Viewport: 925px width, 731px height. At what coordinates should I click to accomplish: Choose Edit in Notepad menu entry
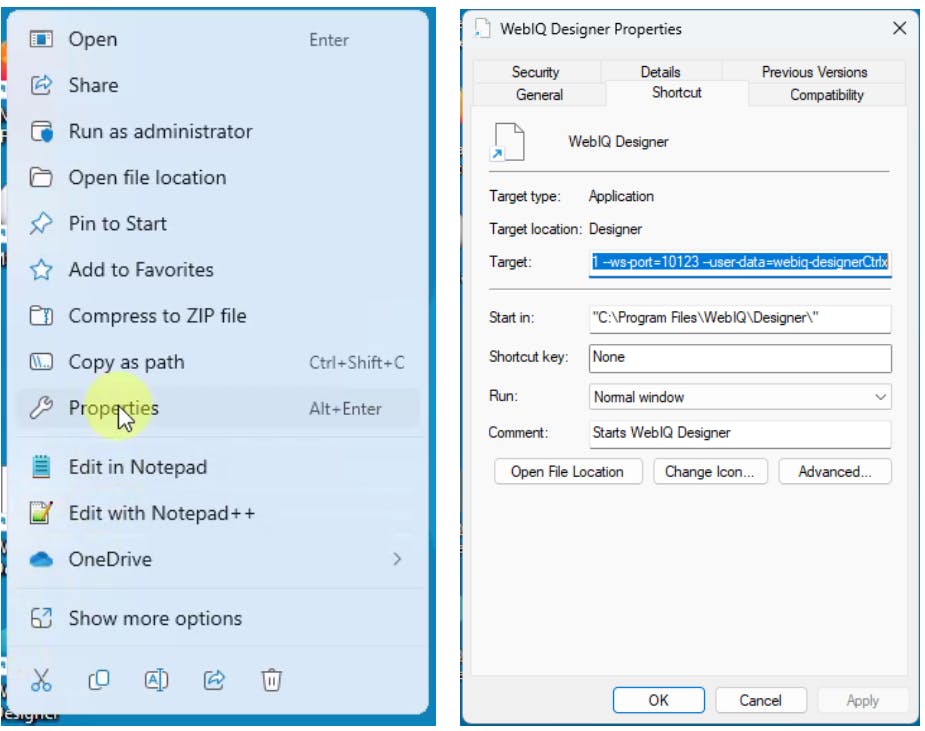(x=218, y=467)
